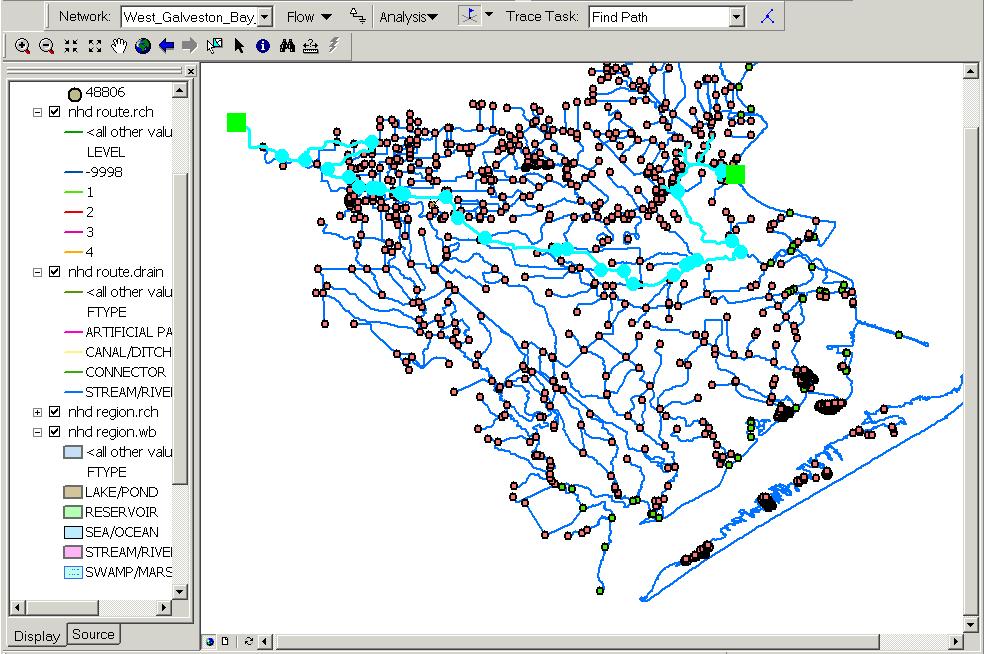Toggle nhd route.drain layer visibility
This screenshot has height=654, width=984.
pyautogui.click(x=55, y=272)
